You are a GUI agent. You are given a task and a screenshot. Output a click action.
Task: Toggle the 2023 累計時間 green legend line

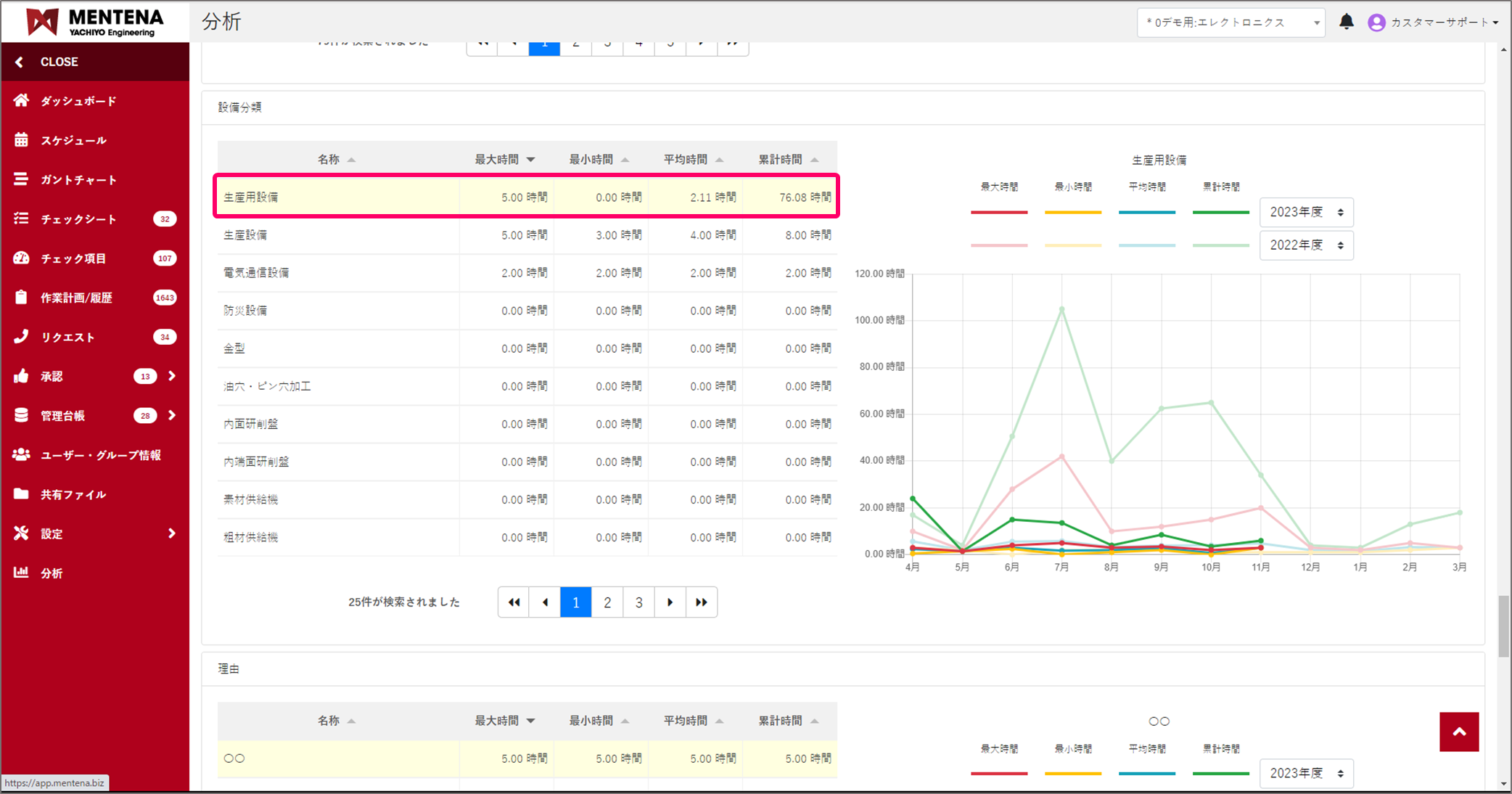[x=1220, y=212]
